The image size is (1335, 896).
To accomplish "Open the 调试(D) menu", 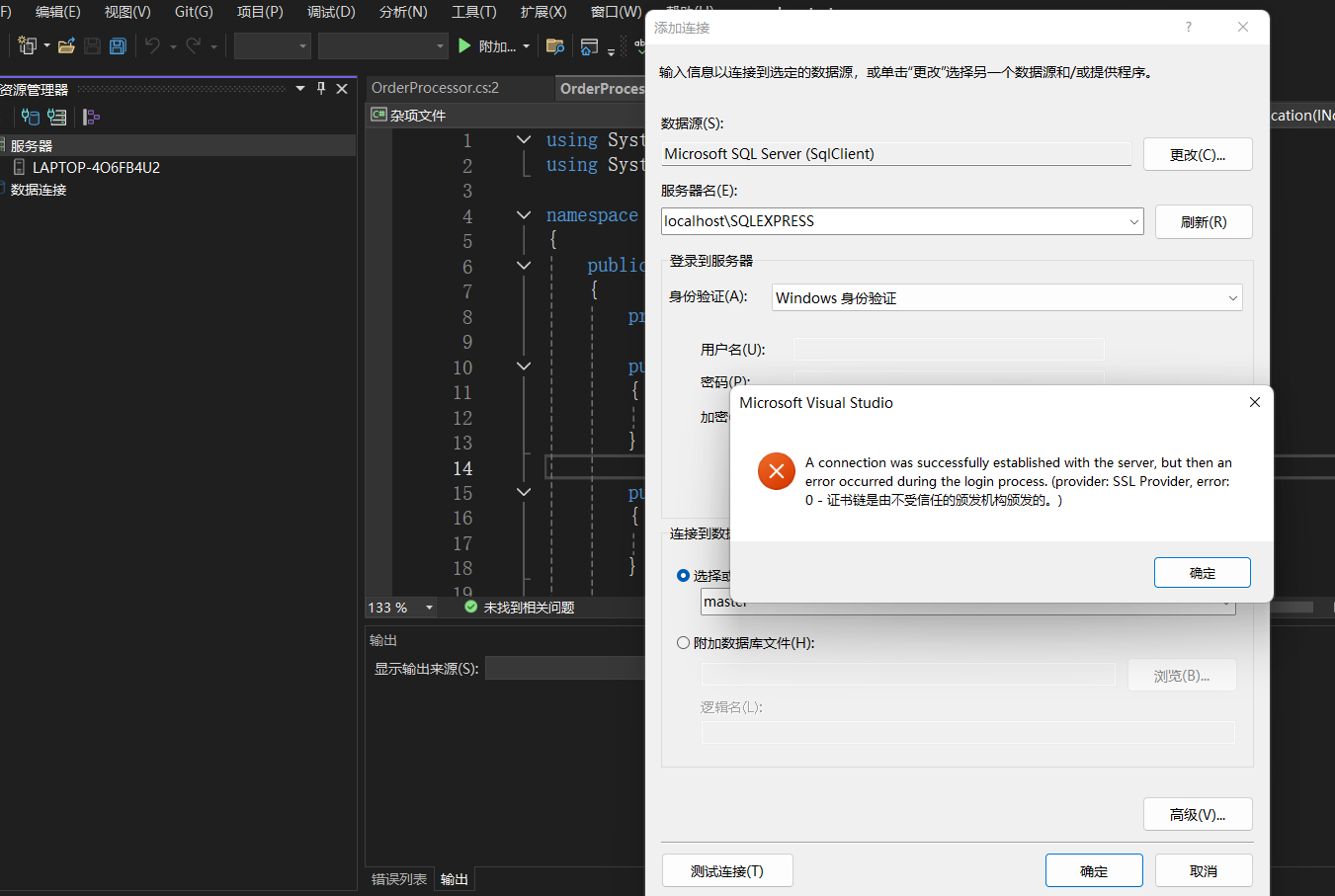I will 331,12.
